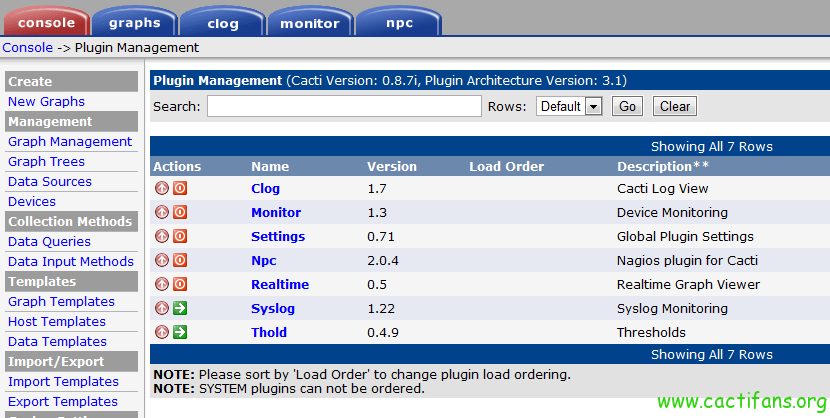Click the Syslog version 1.22 cell
The height and width of the screenshot is (418, 830).
click(381, 308)
